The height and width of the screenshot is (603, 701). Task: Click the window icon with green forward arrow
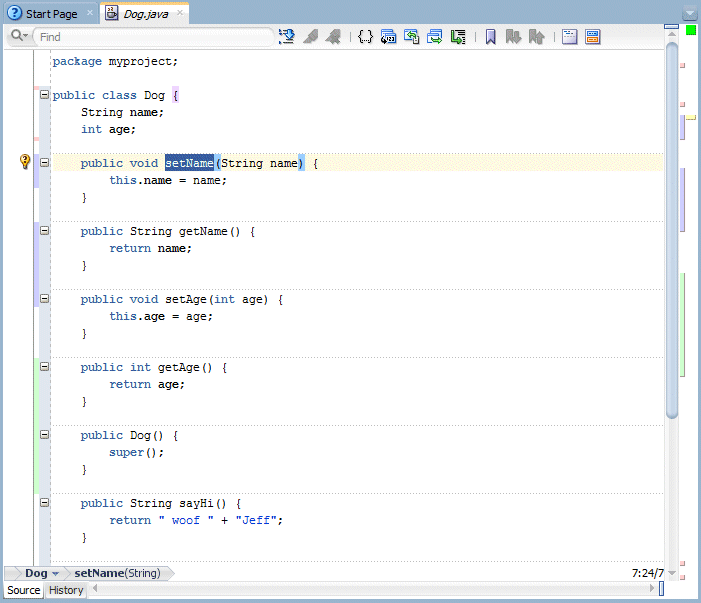point(435,37)
